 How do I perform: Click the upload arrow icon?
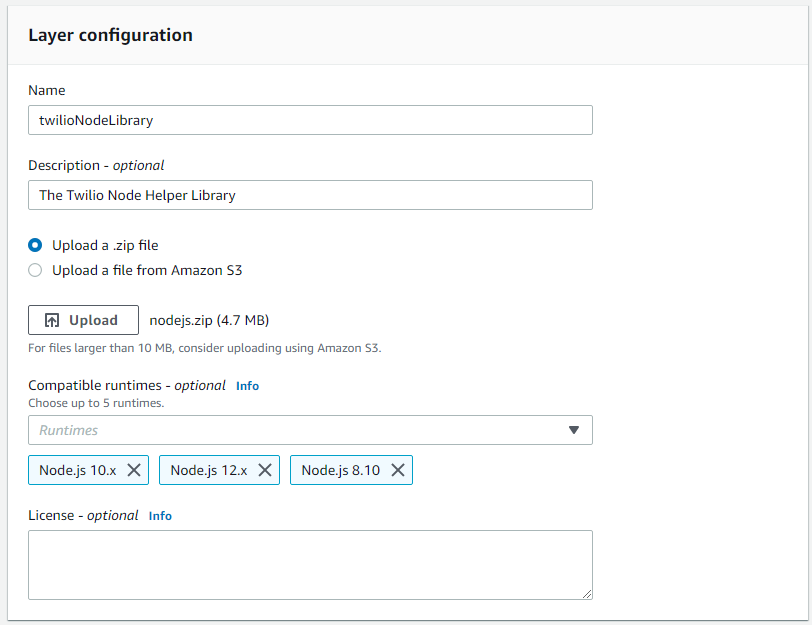(x=52, y=320)
